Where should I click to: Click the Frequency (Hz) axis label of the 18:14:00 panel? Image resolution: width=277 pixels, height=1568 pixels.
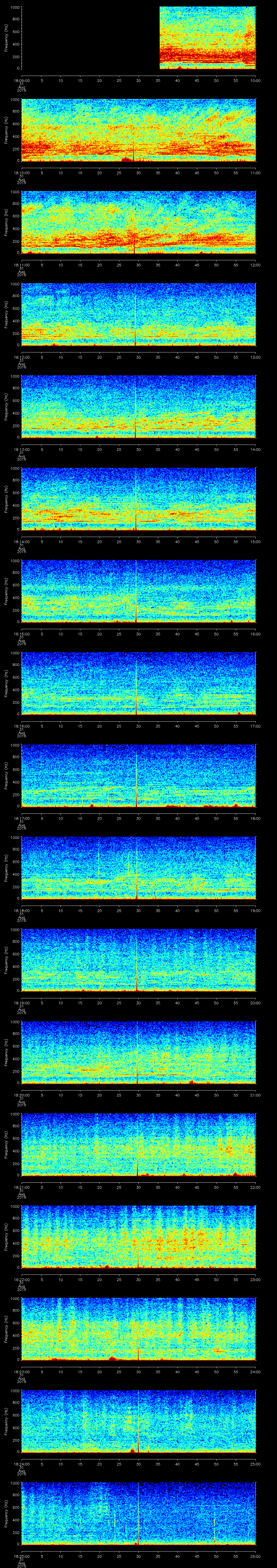6,499
